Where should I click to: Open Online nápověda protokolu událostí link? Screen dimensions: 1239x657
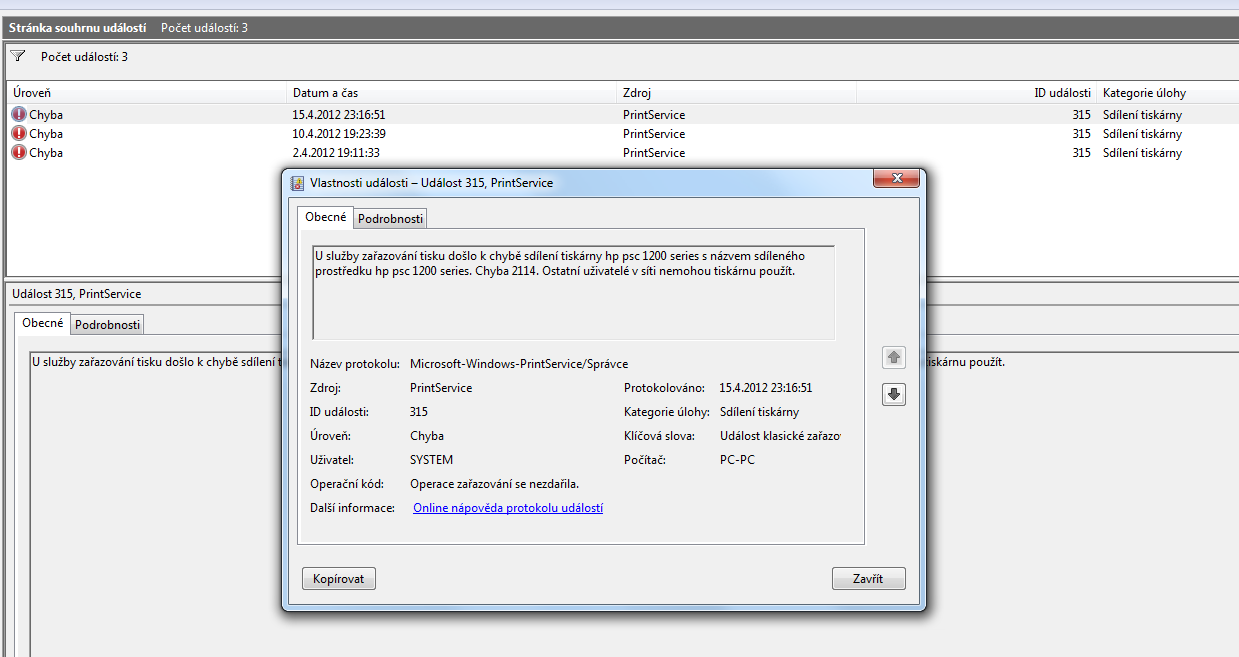508,508
